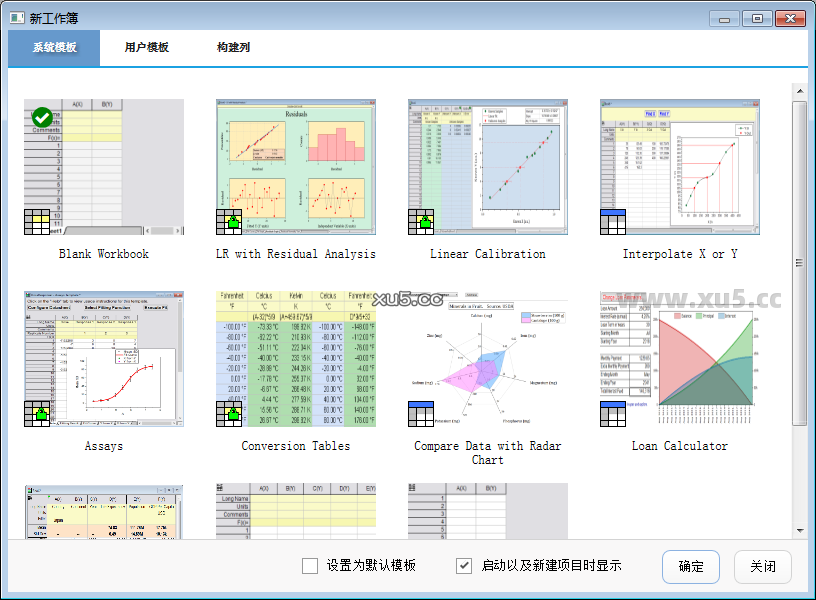The height and width of the screenshot is (600, 816).
Task: Enable the 设置为默认模板 checkbox
Action: click(x=310, y=566)
